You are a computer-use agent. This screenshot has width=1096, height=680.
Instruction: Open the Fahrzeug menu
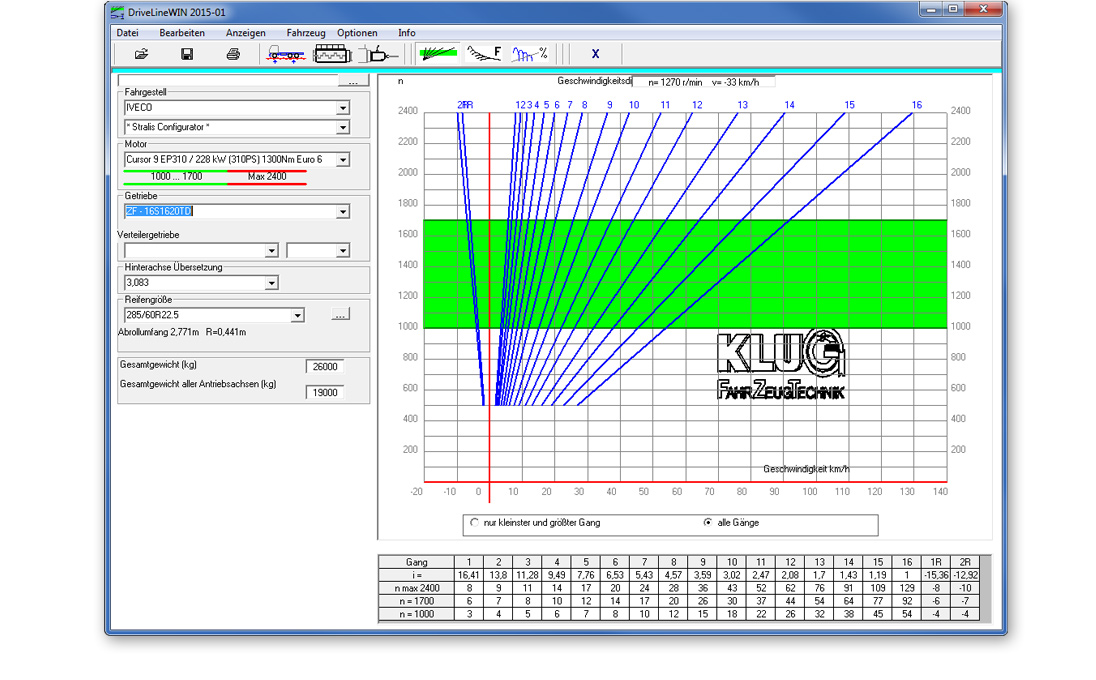[305, 33]
